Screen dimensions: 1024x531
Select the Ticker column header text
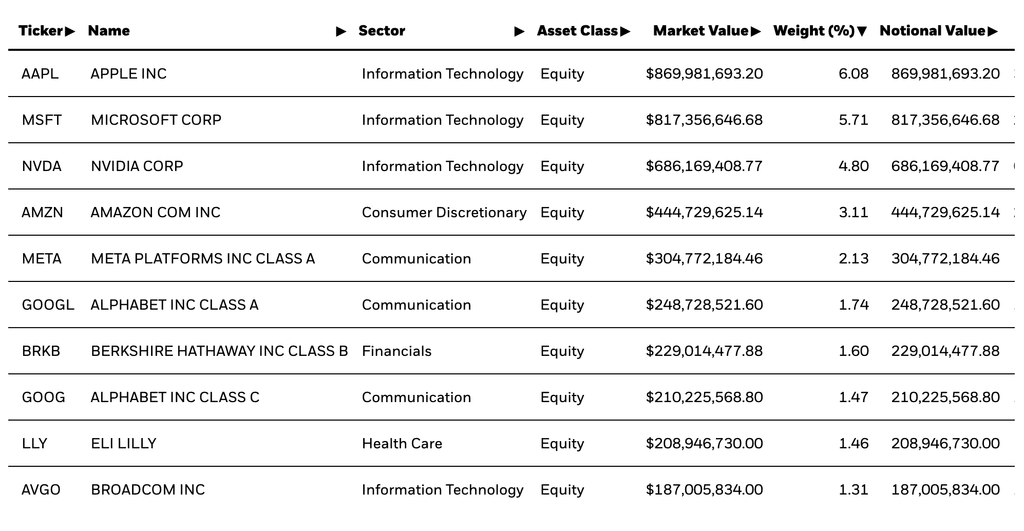click(x=40, y=31)
